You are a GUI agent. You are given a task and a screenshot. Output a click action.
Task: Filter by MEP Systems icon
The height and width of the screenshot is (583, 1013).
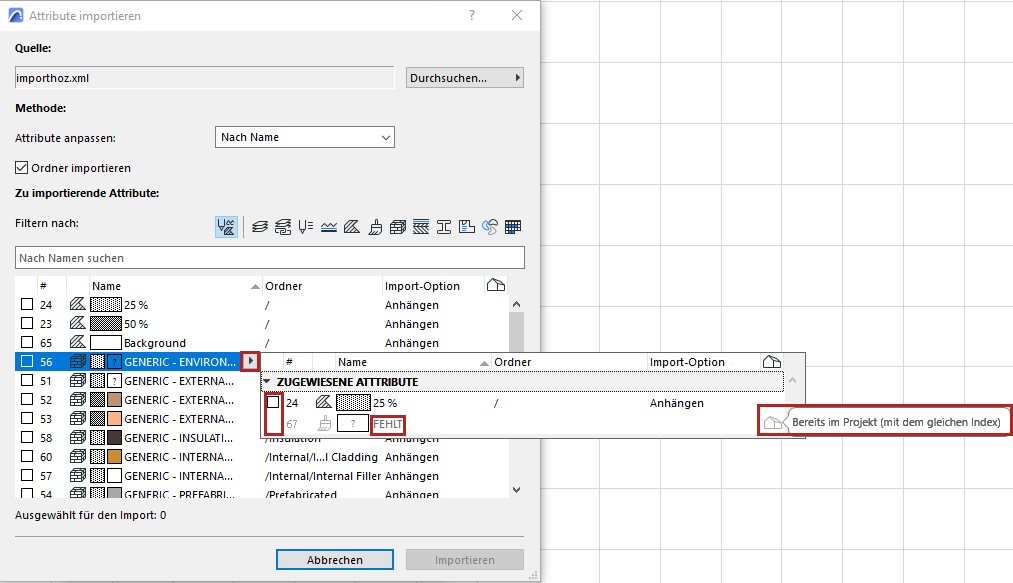(x=490, y=227)
